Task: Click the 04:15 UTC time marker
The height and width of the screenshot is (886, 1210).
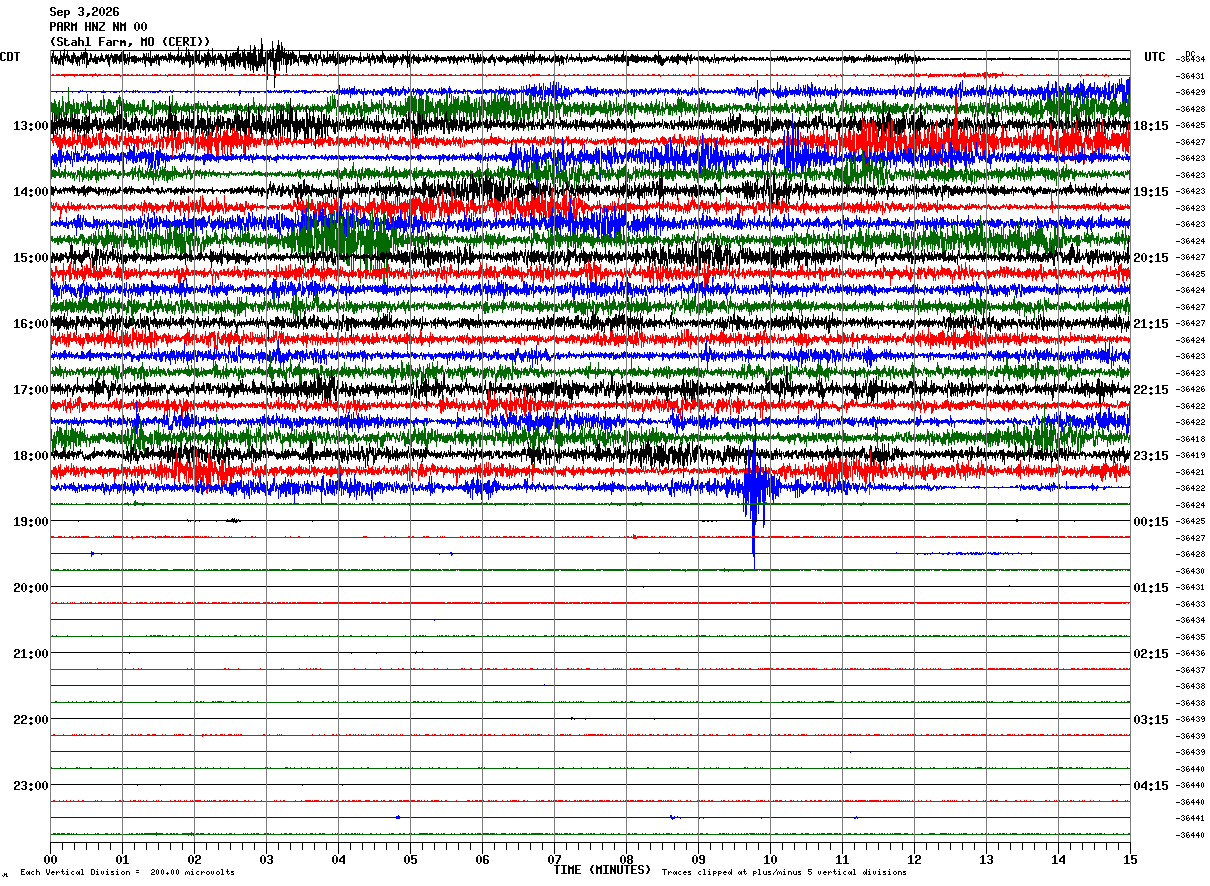Action: click(x=1150, y=786)
